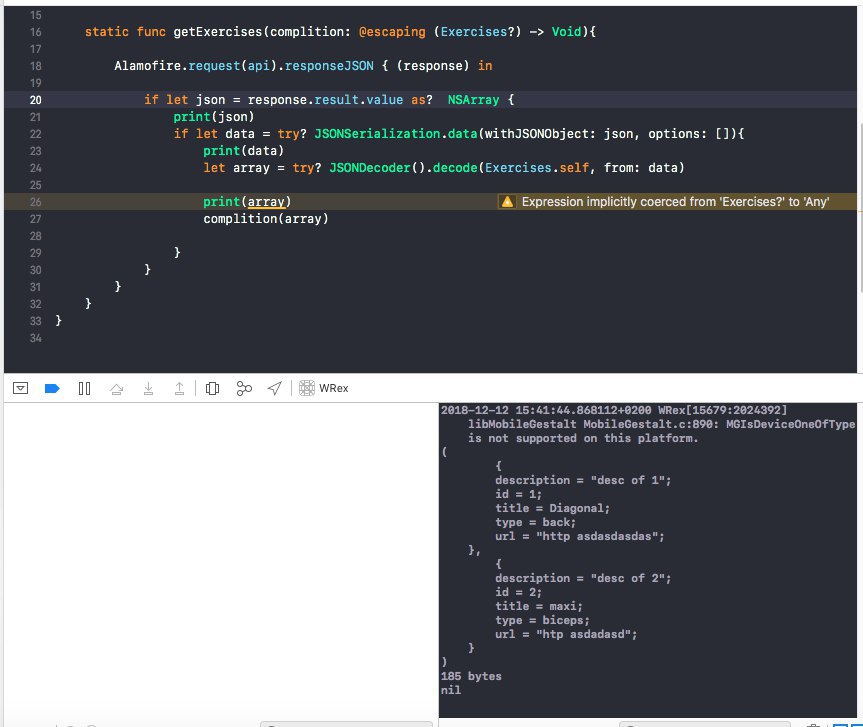Screen dimensions: 863x727
Task: Click the @escaping keyword on line 16
Action: (392, 32)
